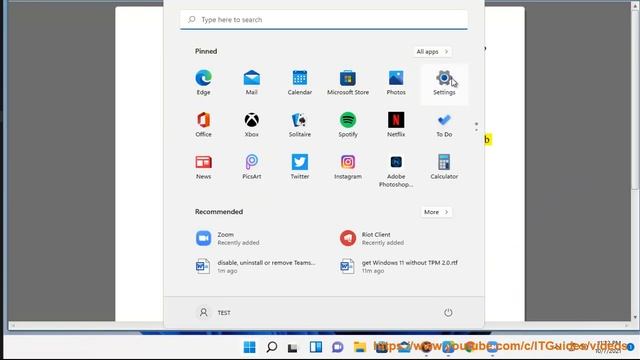Launch the Mail app

(x=251, y=82)
